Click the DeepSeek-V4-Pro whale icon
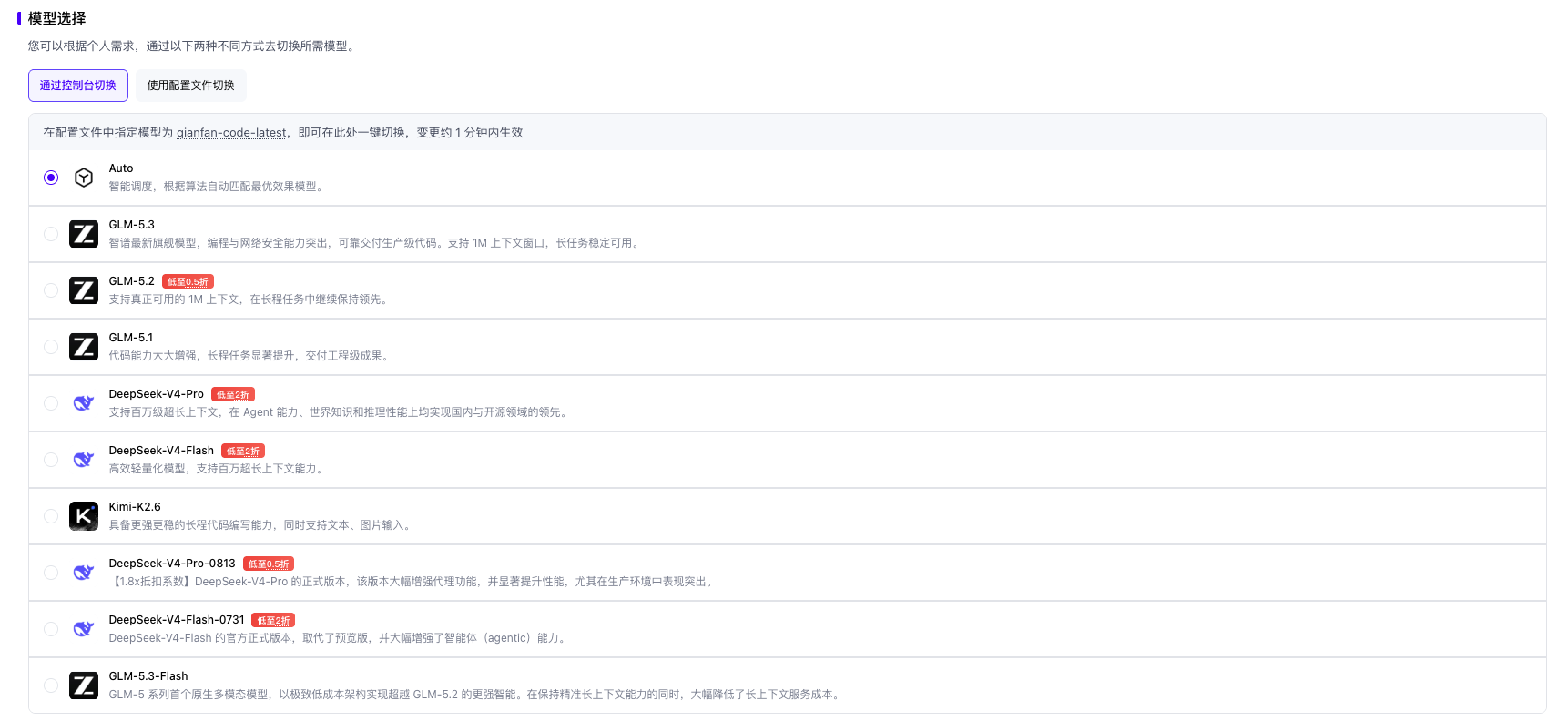The height and width of the screenshot is (721, 1568). click(84, 403)
